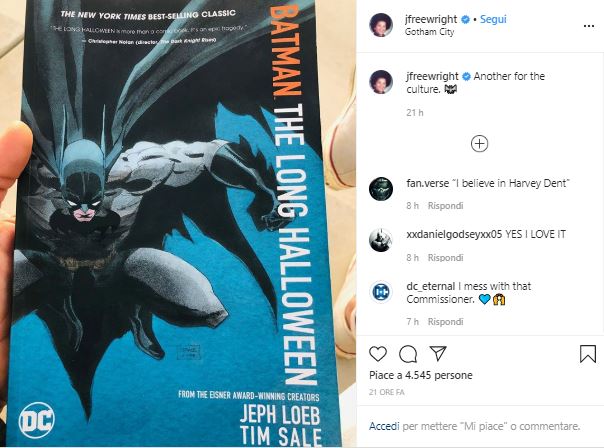Follow jfreewright via the Segui link
The height and width of the screenshot is (448, 604).
click(493, 19)
